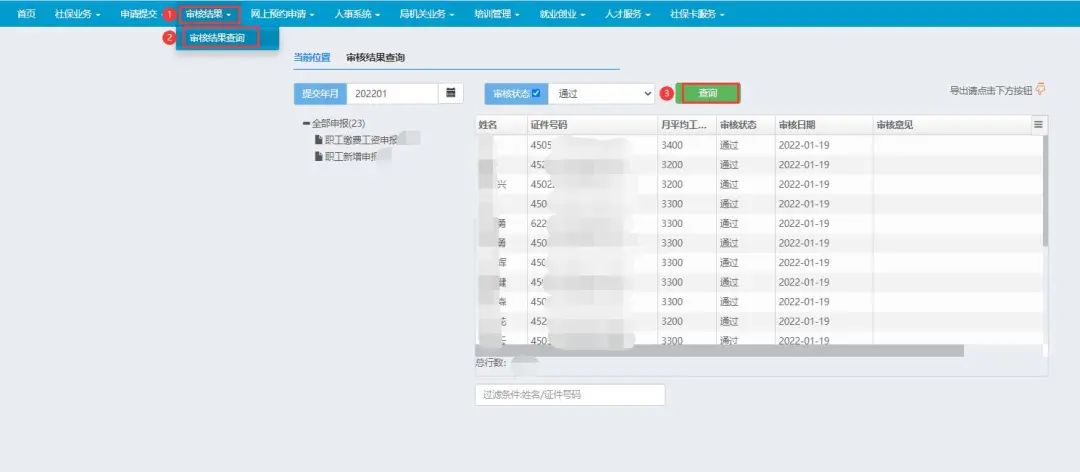Click the green 查询 button
This screenshot has height=472, width=1080.
pos(708,93)
